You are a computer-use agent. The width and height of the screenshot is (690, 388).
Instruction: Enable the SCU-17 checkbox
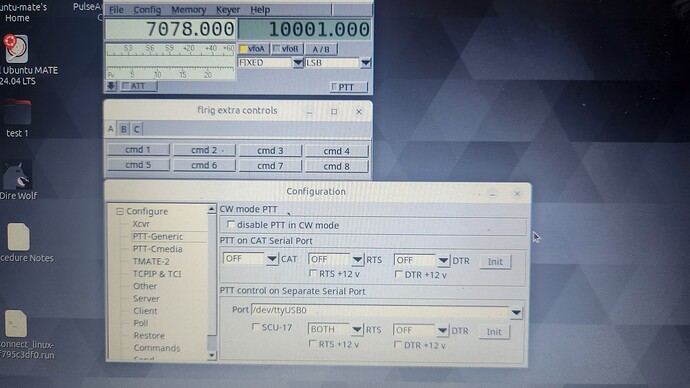pyautogui.click(x=256, y=326)
